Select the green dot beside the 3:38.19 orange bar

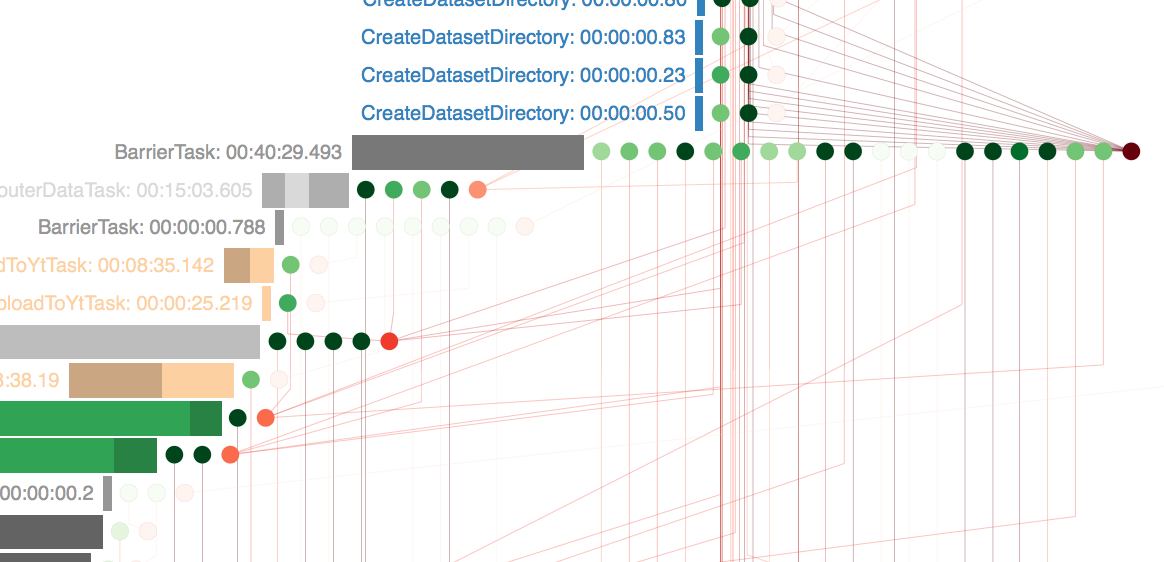251,379
